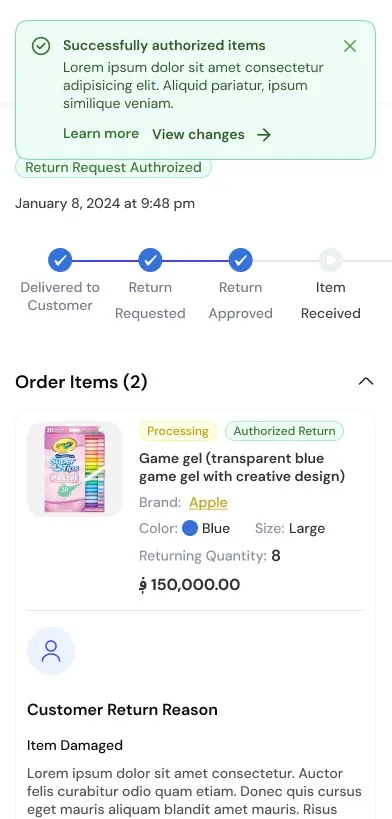Click the pending Item Received step circle
Screen dimensions: 392x819
tap(331, 260)
